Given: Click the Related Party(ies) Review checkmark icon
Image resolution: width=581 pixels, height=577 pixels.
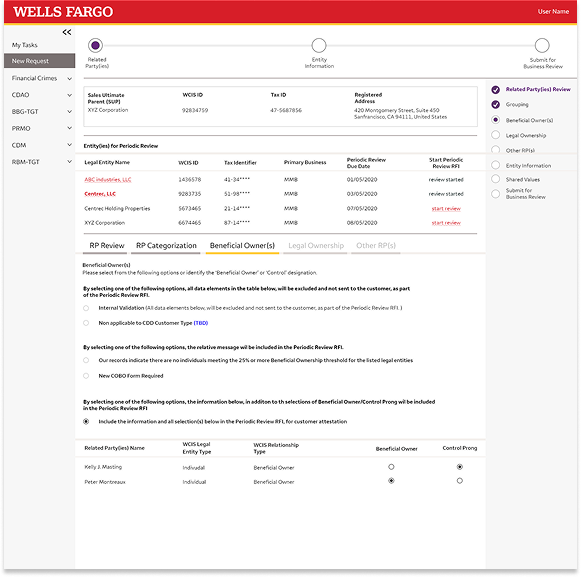Looking at the screenshot, I should [x=495, y=90].
